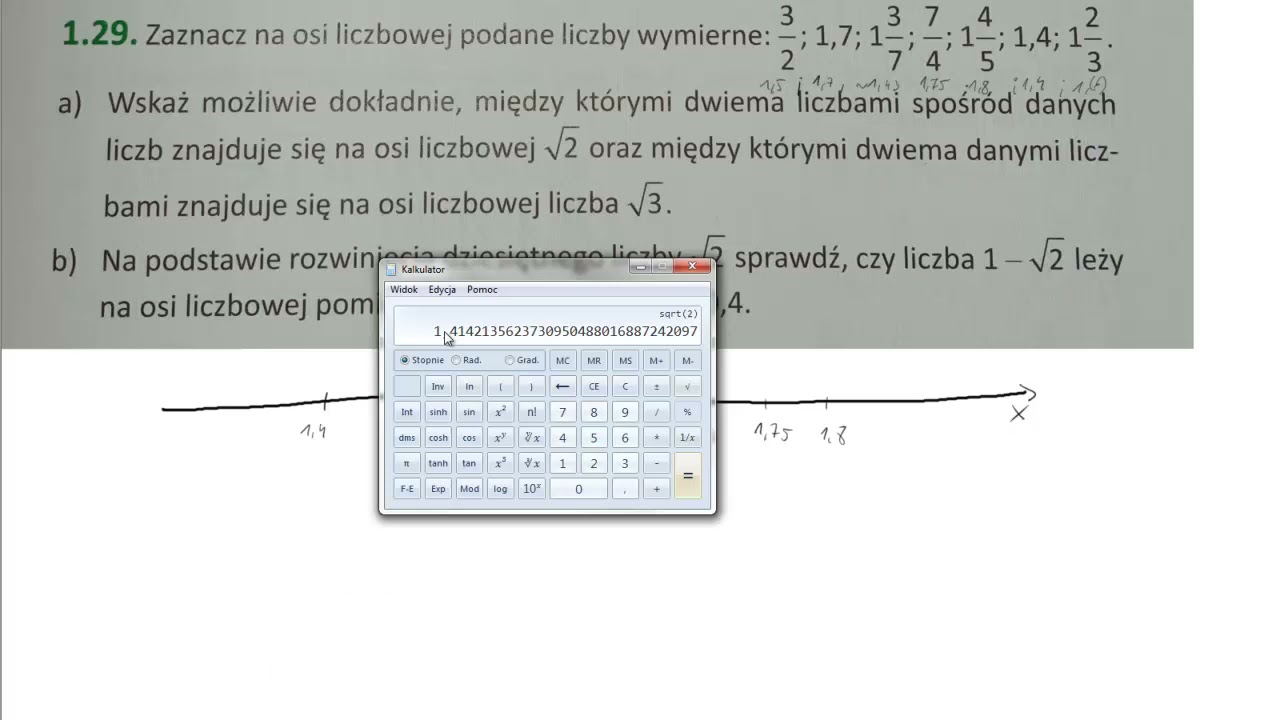Click the close parenthesis button
The width and height of the screenshot is (1280, 720).
[531, 386]
